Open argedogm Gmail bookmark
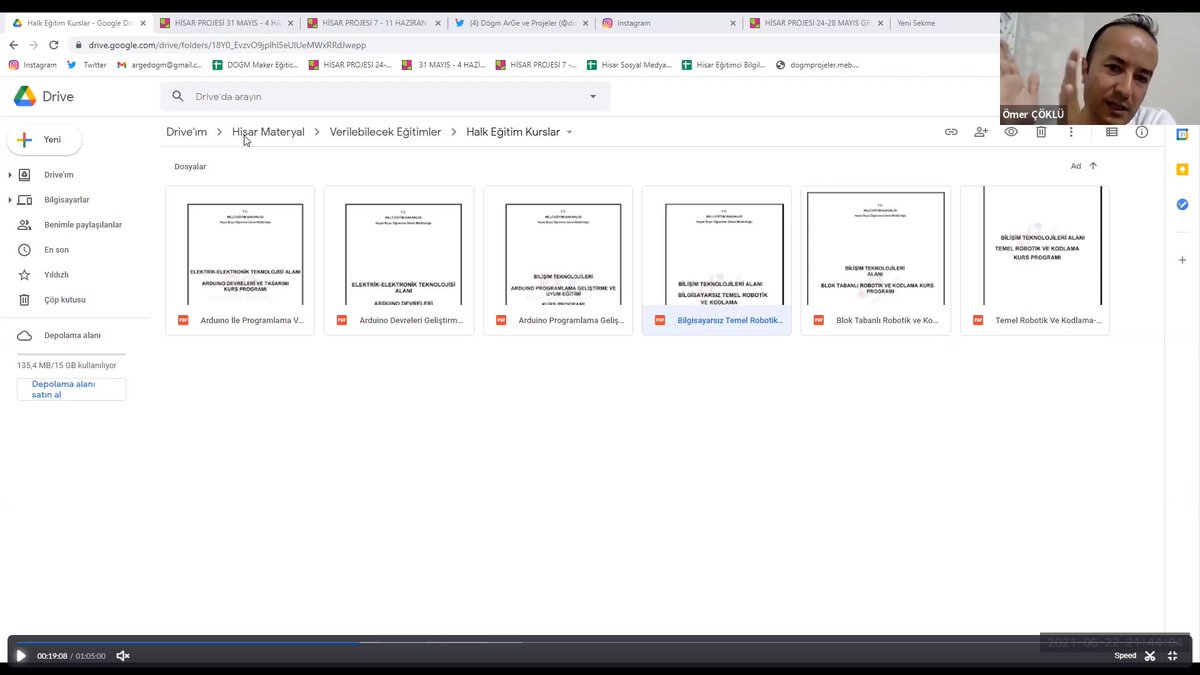This screenshot has width=1200, height=675. (x=160, y=65)
